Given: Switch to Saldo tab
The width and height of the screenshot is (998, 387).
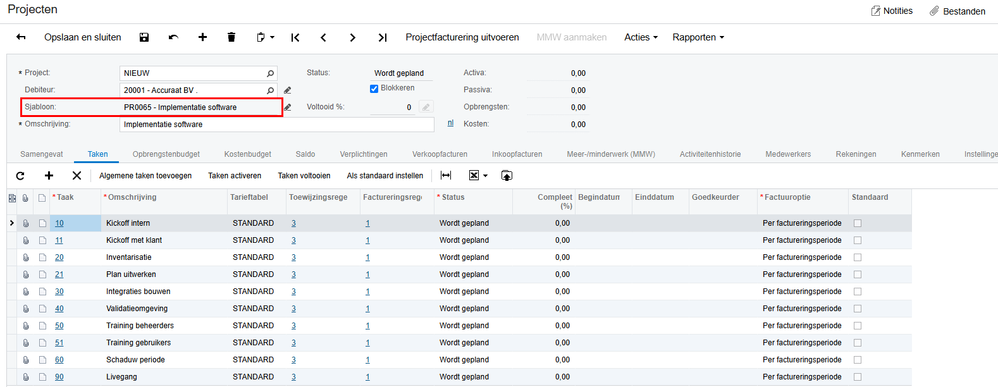Looking at the screenshot, I should point(306,154).
